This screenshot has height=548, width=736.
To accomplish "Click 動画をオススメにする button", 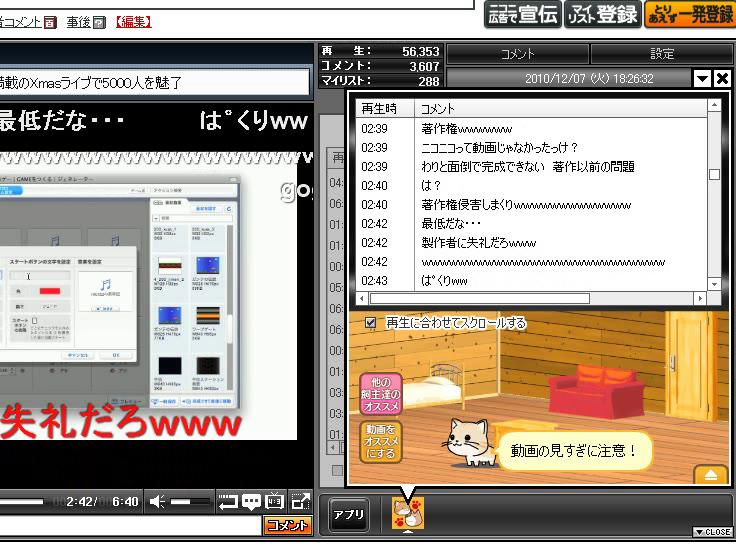I will point(381,441).
